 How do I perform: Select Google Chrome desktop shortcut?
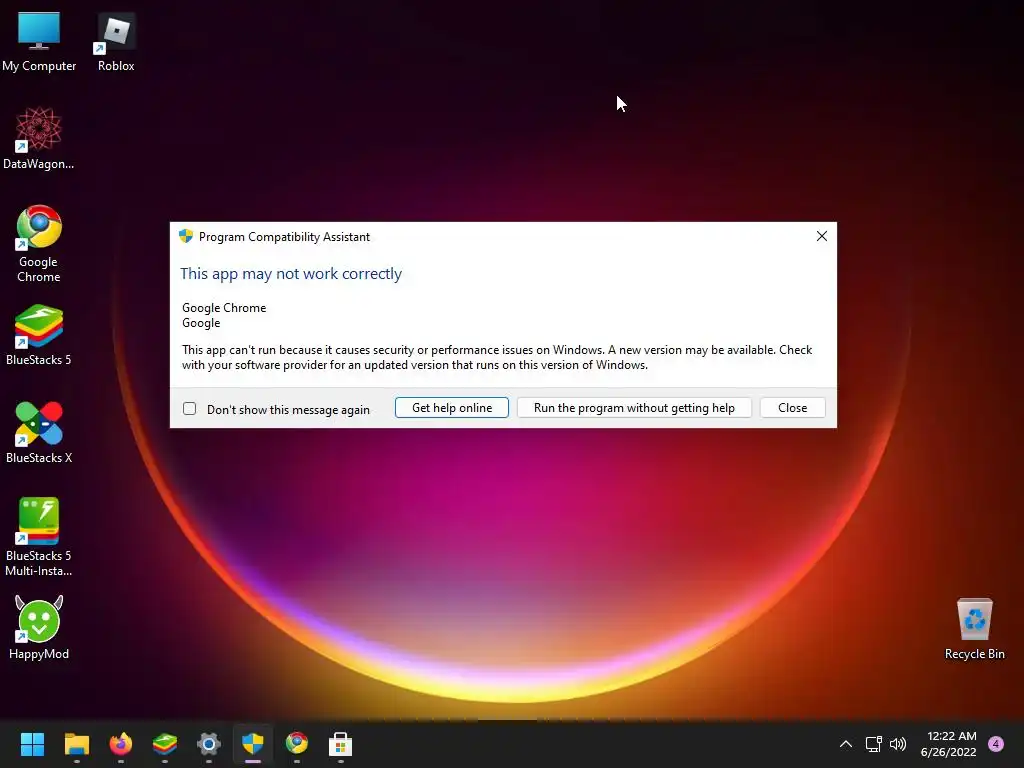pos(39,244)
